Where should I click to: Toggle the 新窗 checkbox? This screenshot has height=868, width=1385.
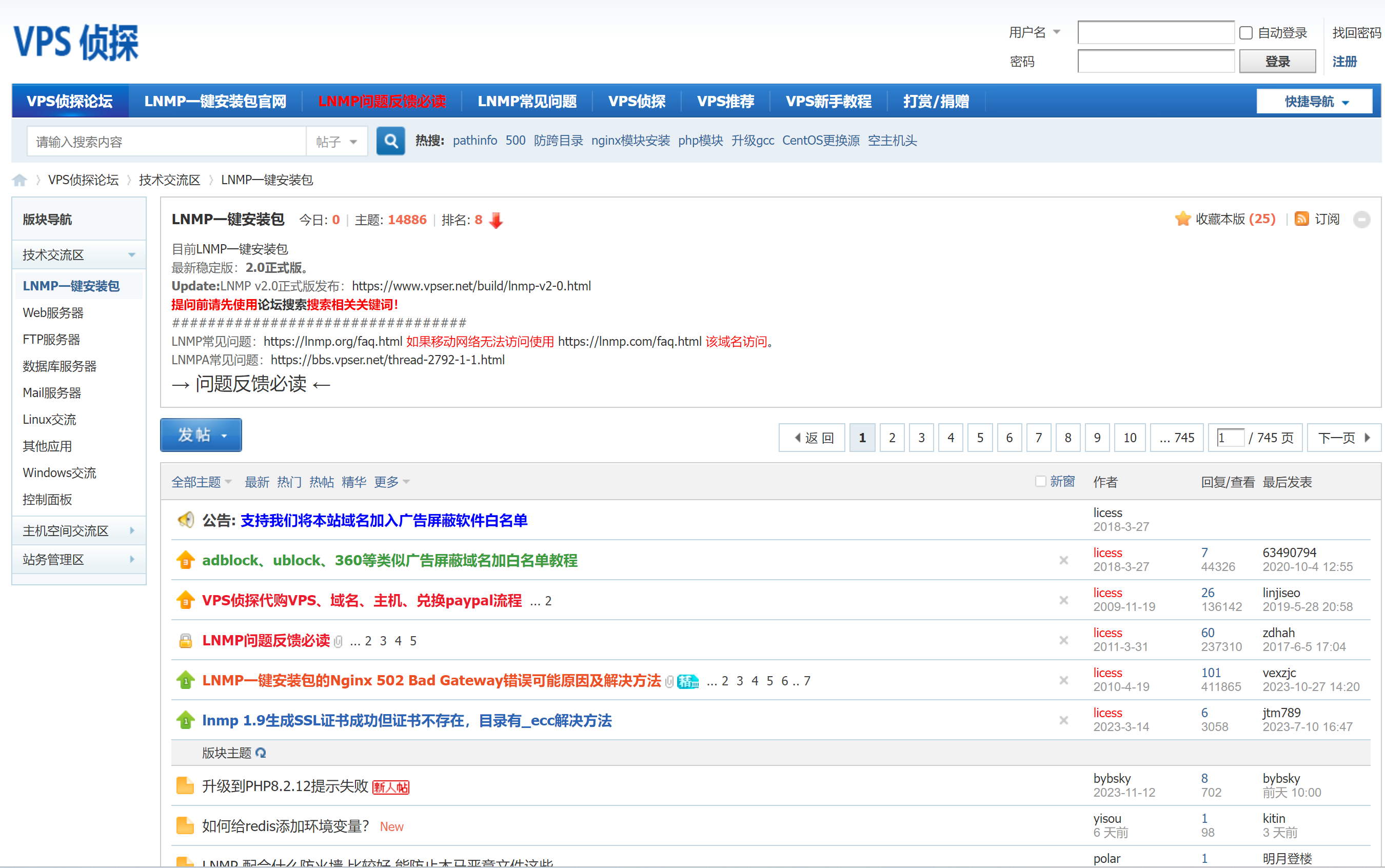pyautogui.click(x=1040, y=482)
